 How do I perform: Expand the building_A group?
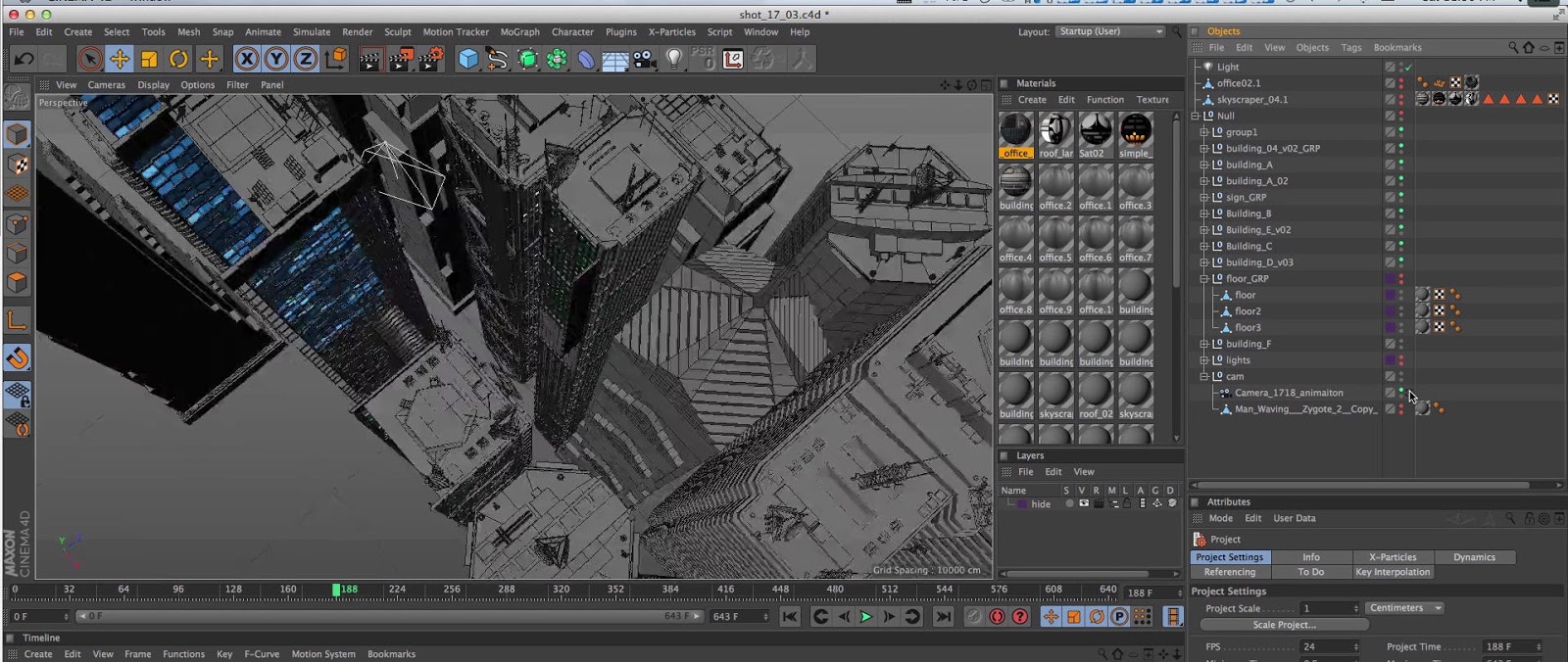(x=1204, y=165)
